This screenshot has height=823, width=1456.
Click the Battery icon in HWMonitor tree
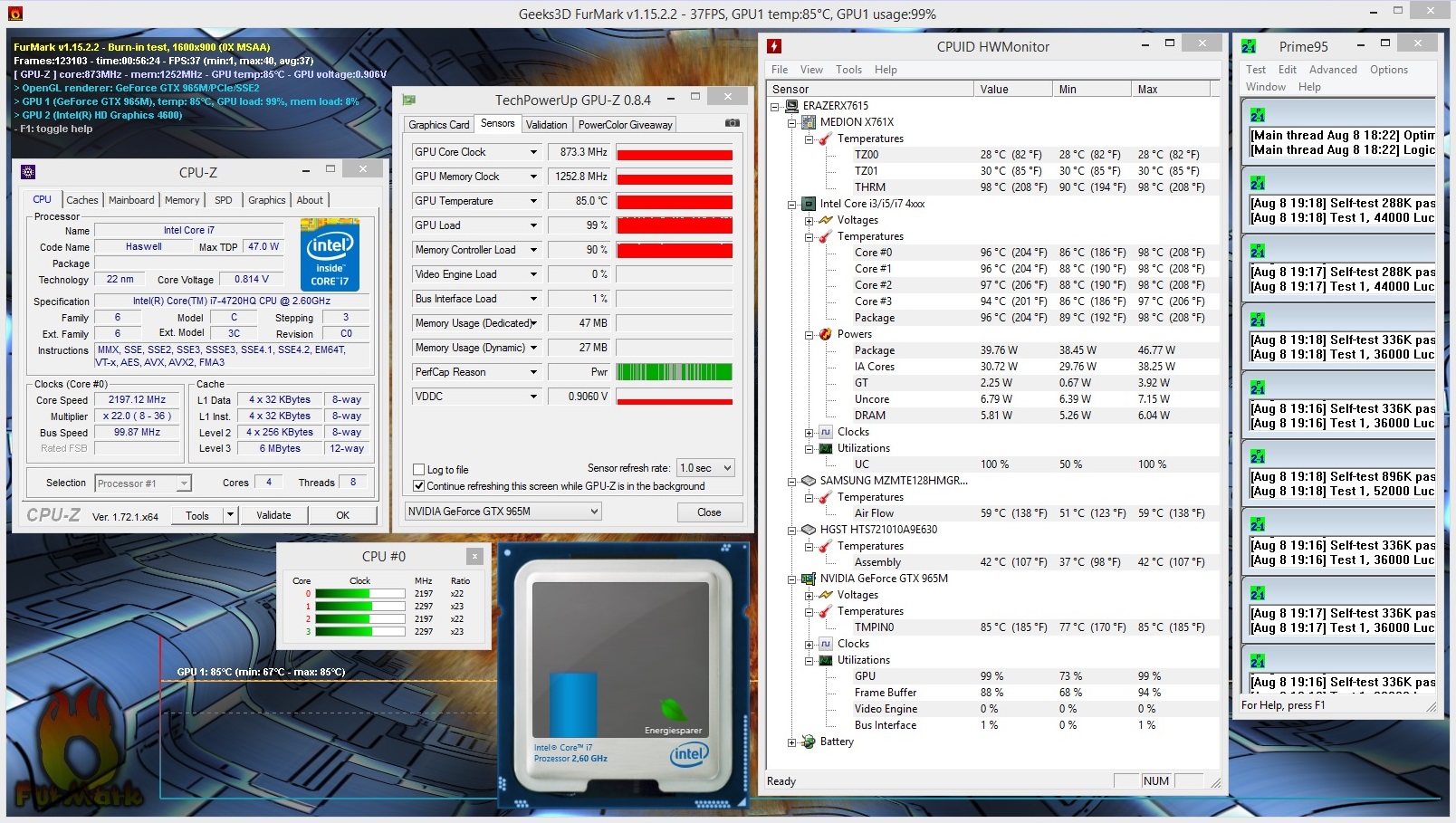(x=809, y=742)
